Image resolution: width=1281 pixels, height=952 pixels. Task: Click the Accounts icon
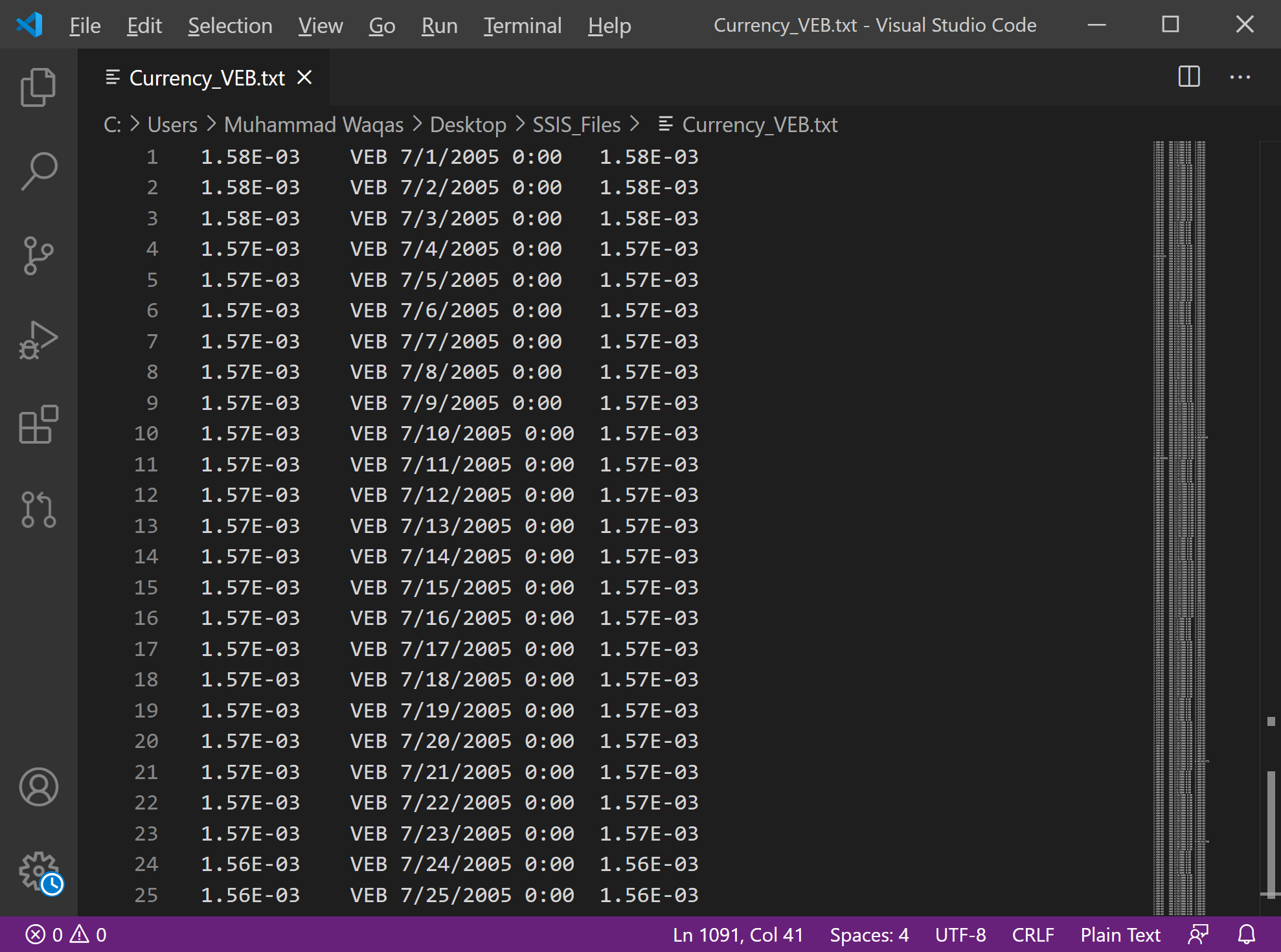pyautogui.click(x=38, y=787)
